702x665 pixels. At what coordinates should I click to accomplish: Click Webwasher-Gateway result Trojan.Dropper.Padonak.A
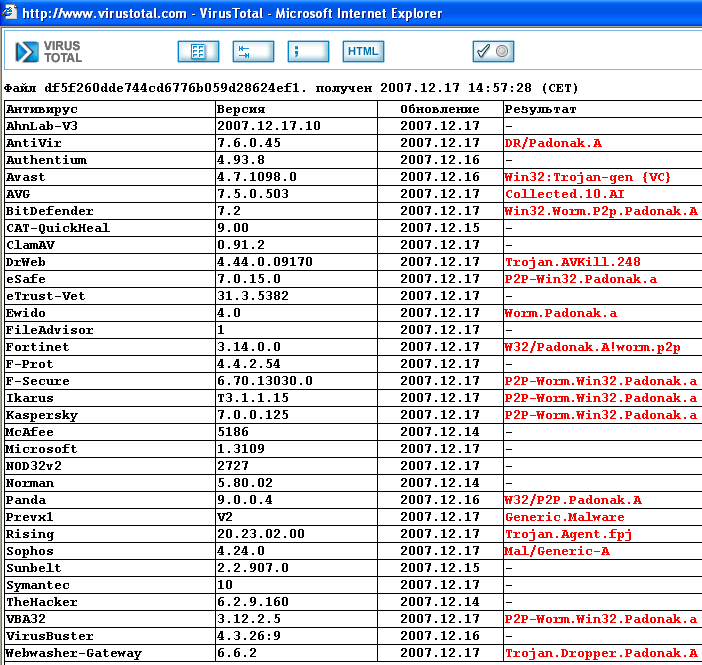pyautogui.click(x=601, y=654)
